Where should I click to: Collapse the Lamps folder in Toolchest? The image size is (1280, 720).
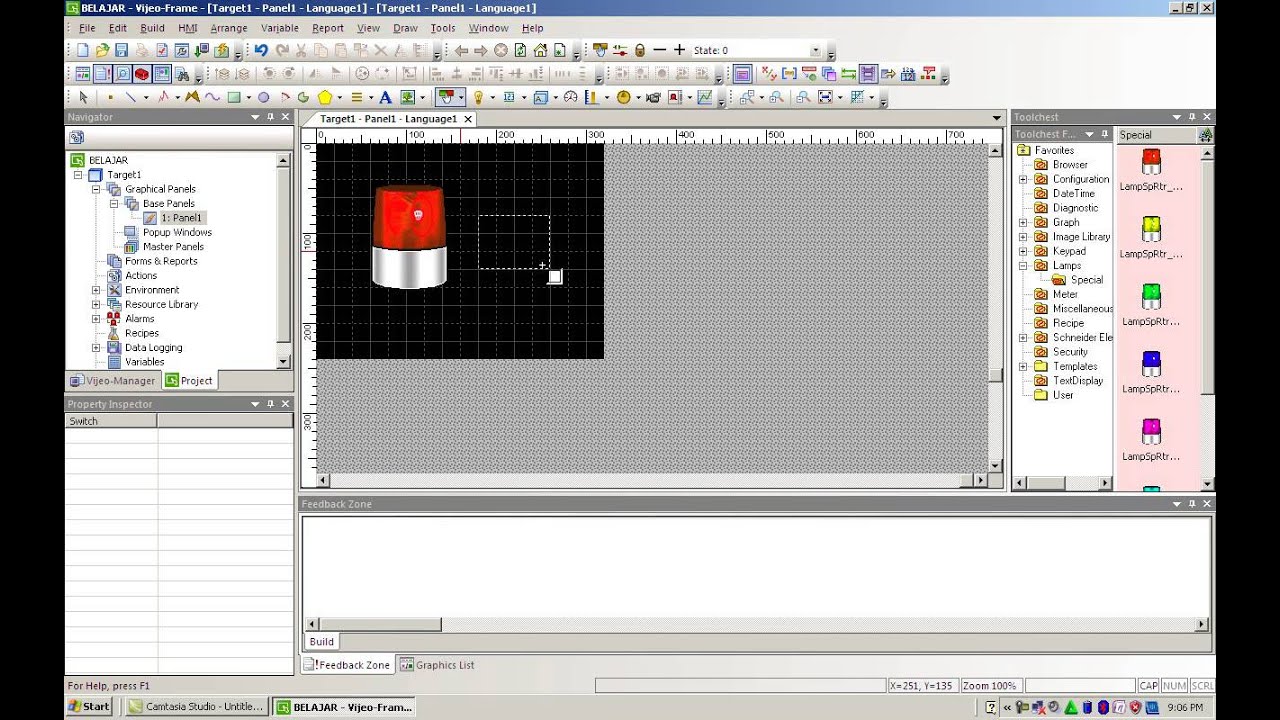1023,266
